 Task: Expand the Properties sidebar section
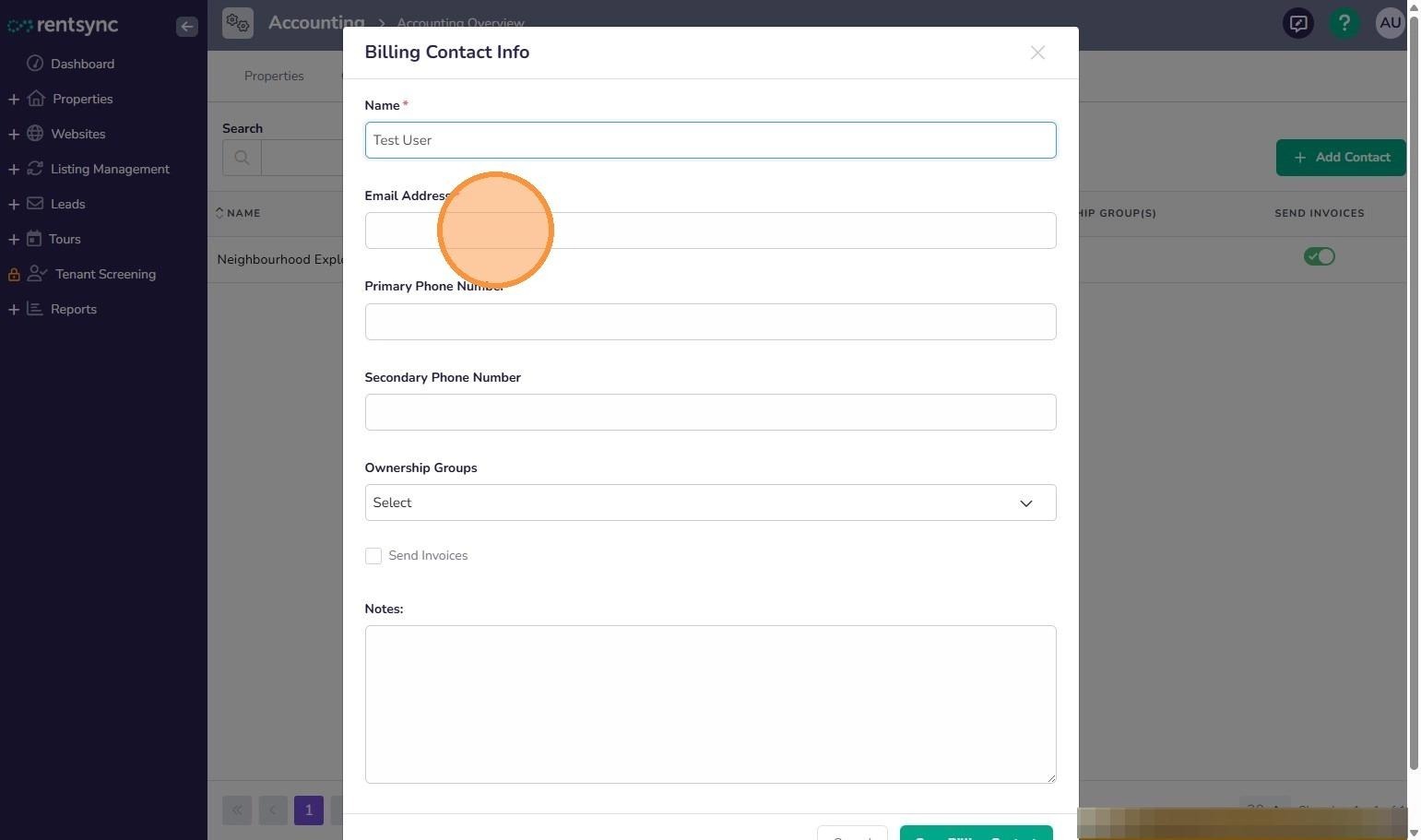pyautogui.click(x=14, y=99)
